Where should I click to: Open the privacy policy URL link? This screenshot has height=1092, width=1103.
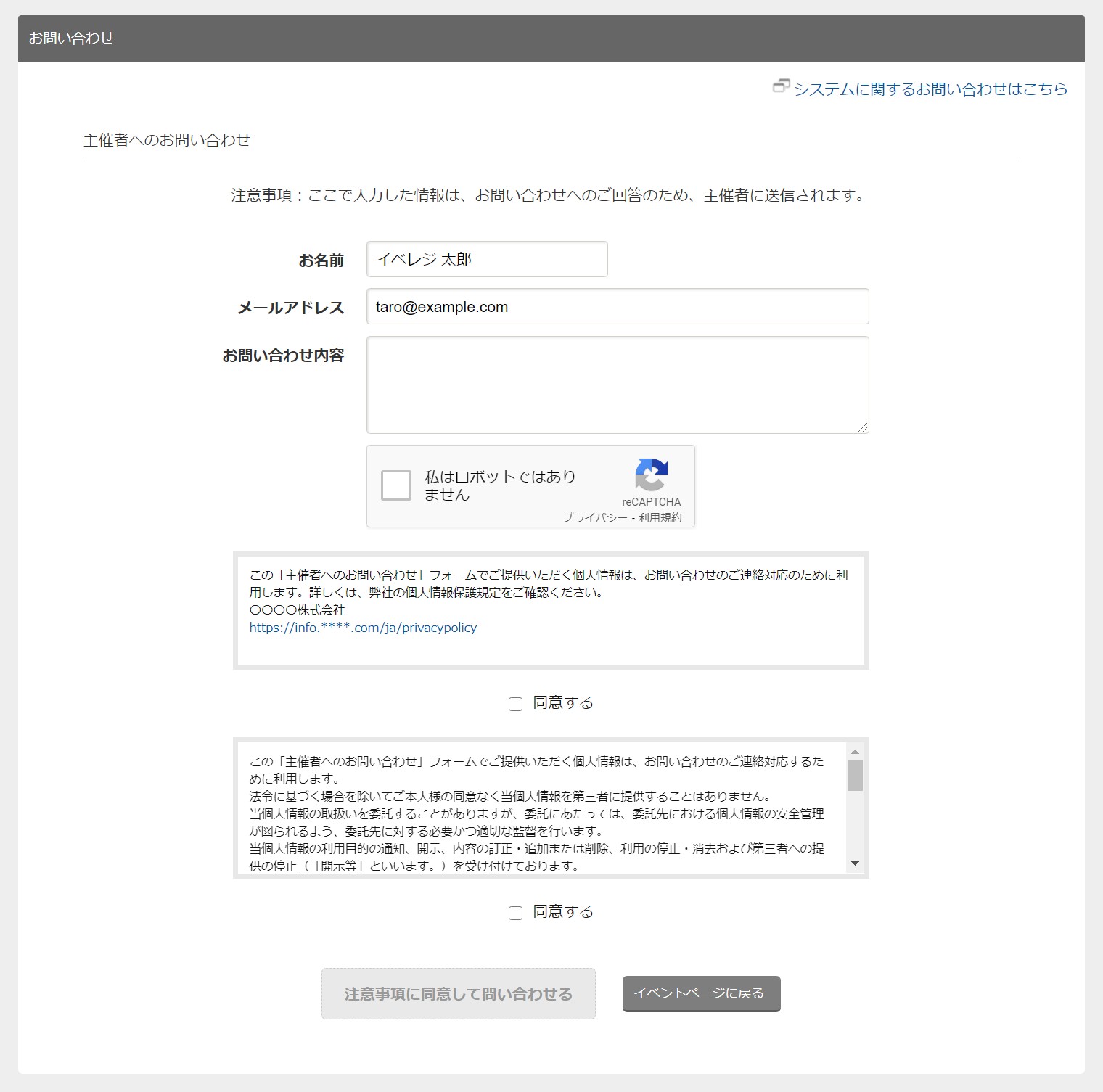pyautogui.click(x=363, y=628)
